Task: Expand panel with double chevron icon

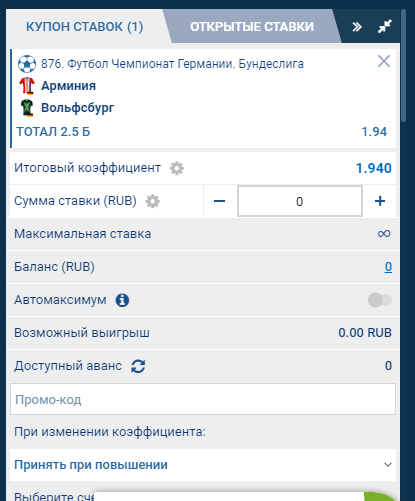Action: click(x=357, y=27)
